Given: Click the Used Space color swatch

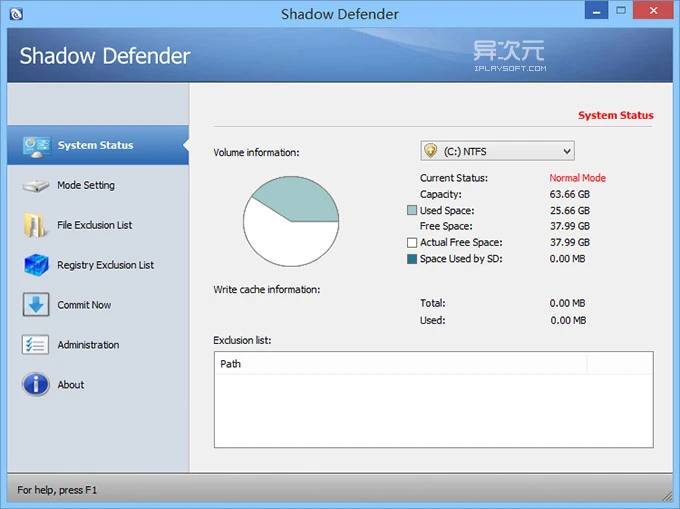Looking at the screenshot, I should coord(412,210).
